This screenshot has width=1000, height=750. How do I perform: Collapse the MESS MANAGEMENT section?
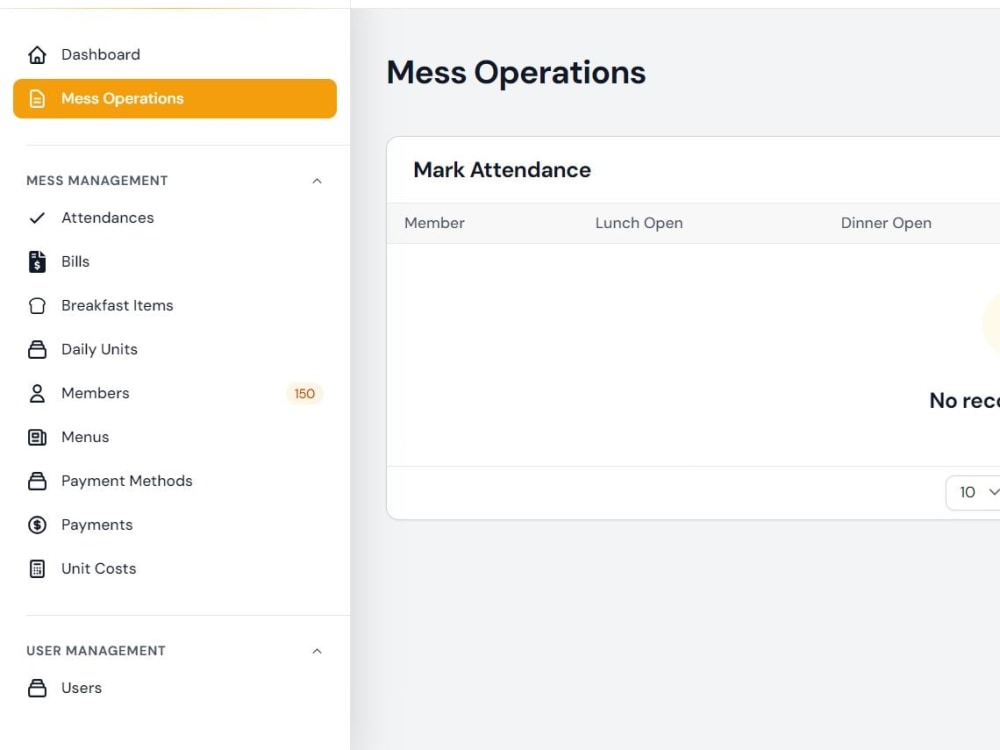317,180
